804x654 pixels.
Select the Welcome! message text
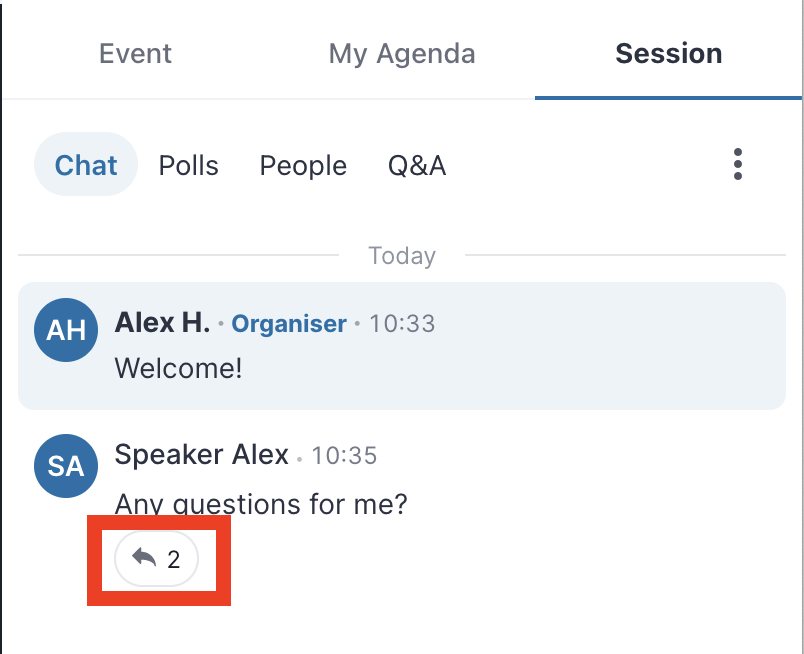[178, 368]
